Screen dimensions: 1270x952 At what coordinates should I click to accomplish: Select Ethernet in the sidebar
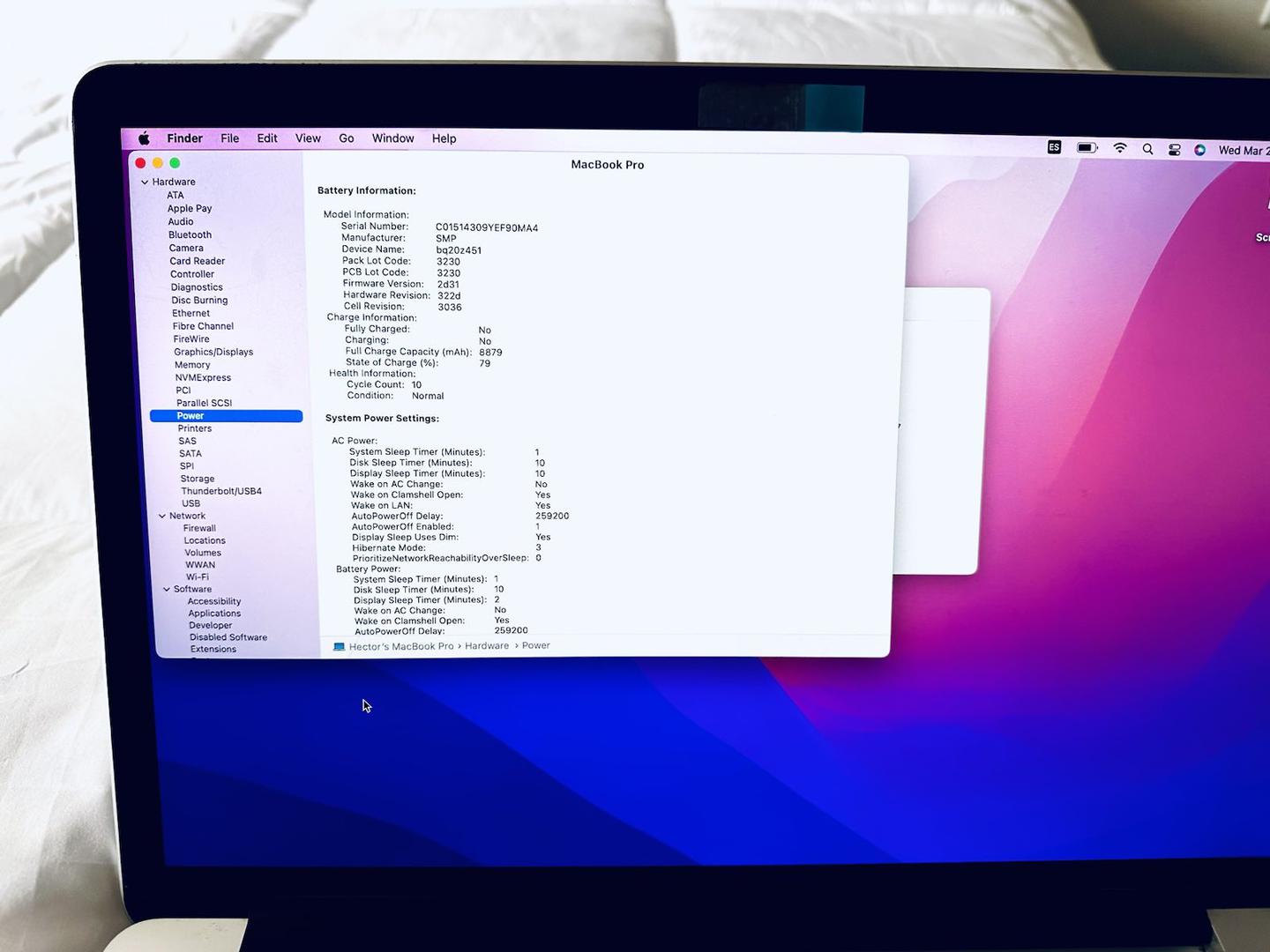pyautogui.click(x=191, y=313)
